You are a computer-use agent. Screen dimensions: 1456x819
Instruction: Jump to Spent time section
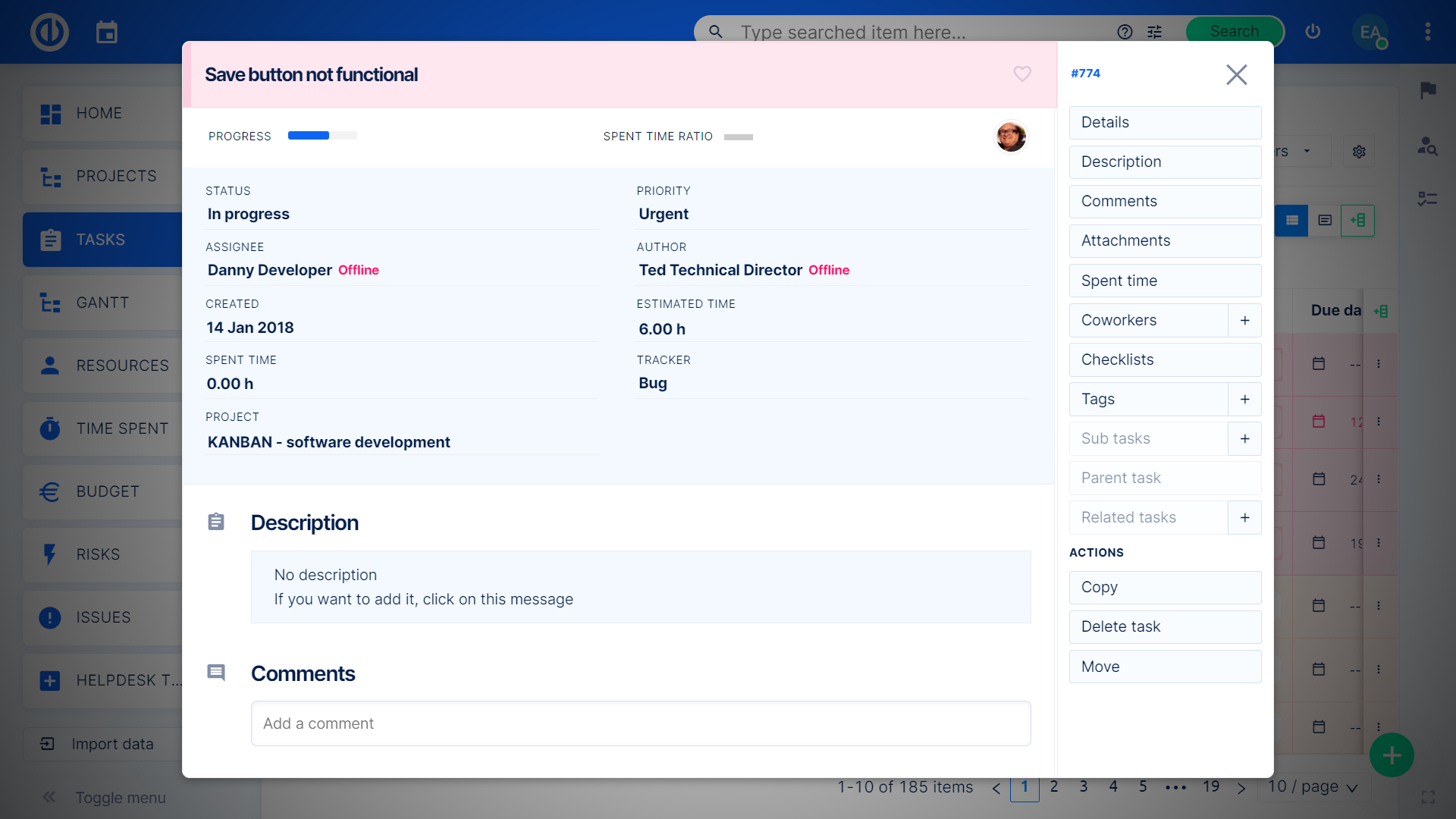tap(1165, 281)
